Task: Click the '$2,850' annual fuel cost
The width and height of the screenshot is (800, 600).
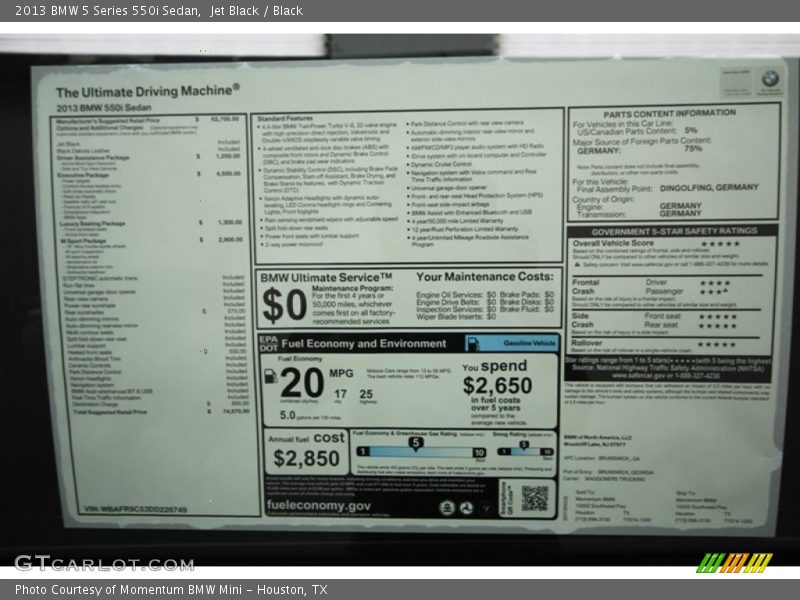Action: (306, 458)
